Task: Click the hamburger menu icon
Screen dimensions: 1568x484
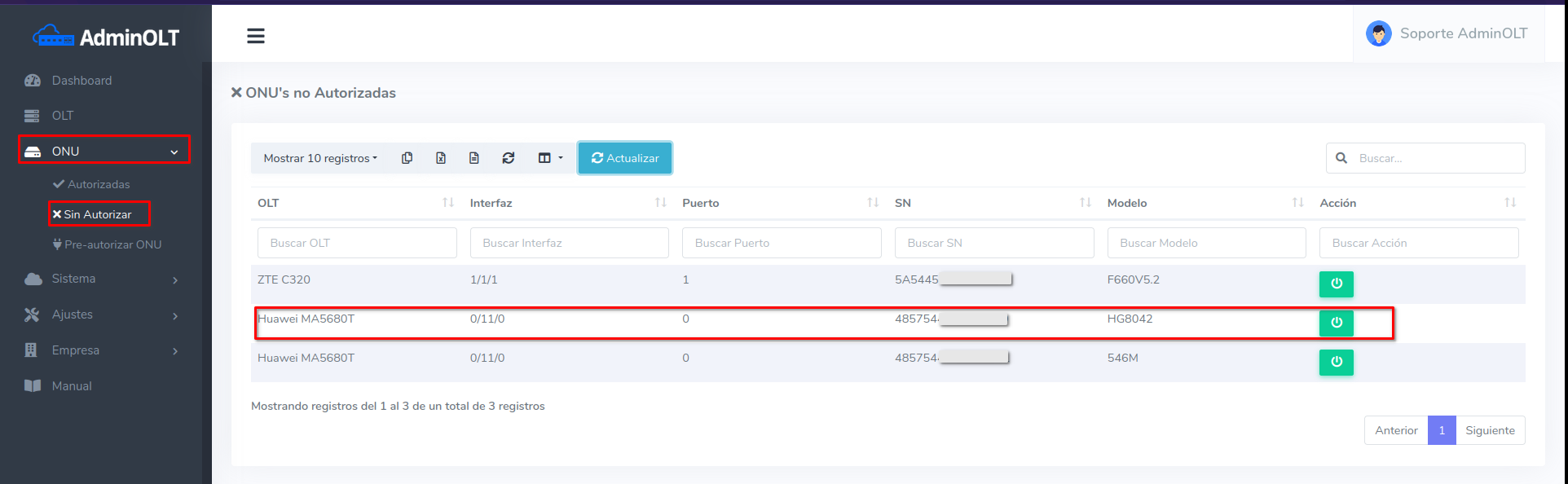Action: click(256, 36)
